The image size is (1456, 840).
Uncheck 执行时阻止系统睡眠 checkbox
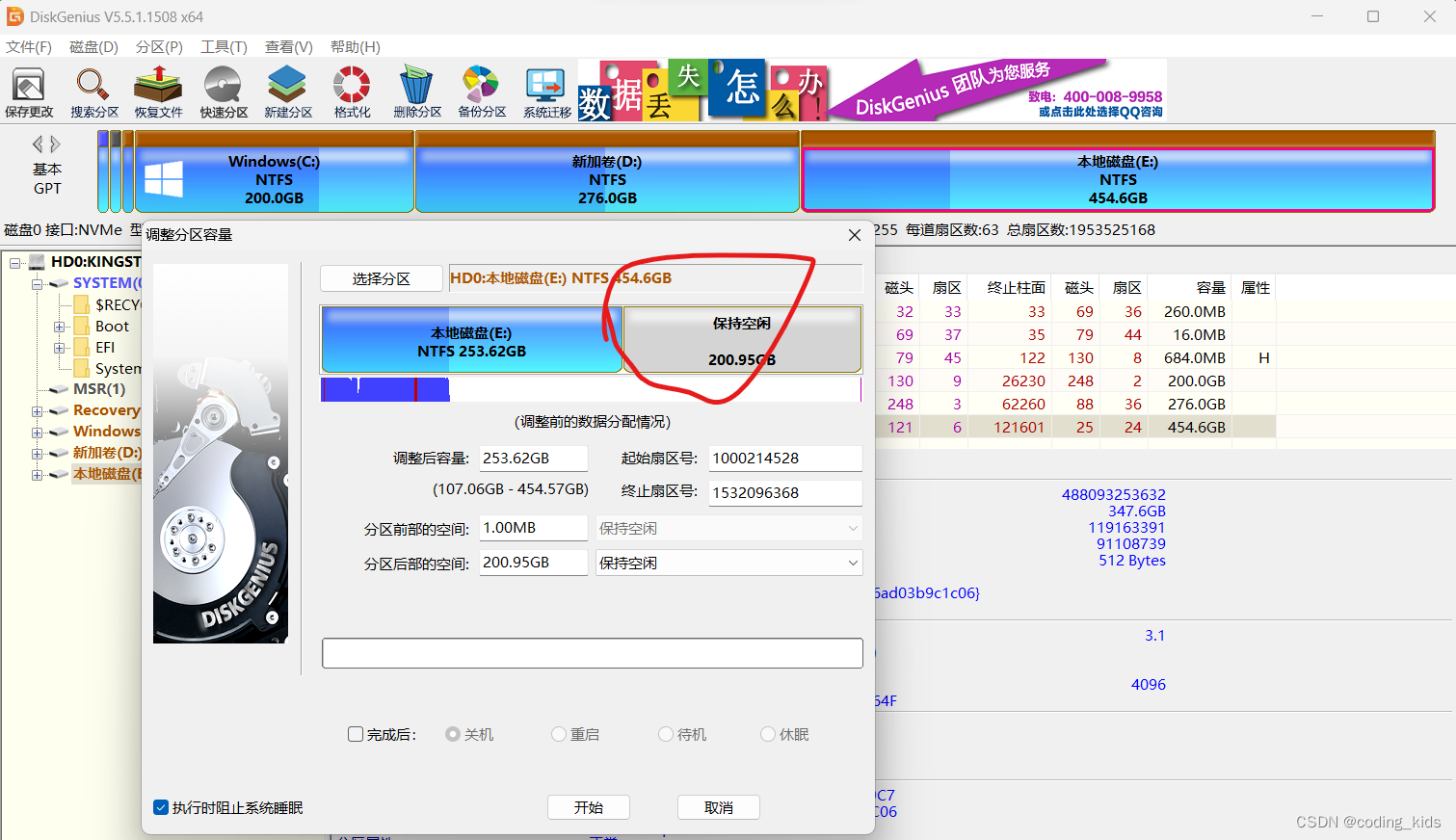[x=161, y=807]
